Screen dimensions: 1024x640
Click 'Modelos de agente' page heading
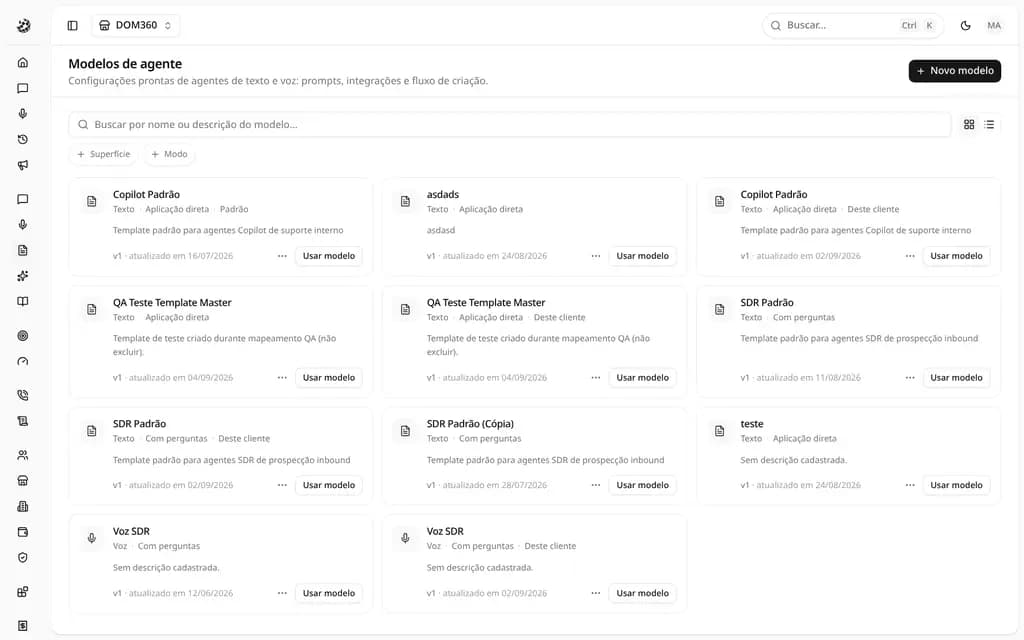pos(125,64)
